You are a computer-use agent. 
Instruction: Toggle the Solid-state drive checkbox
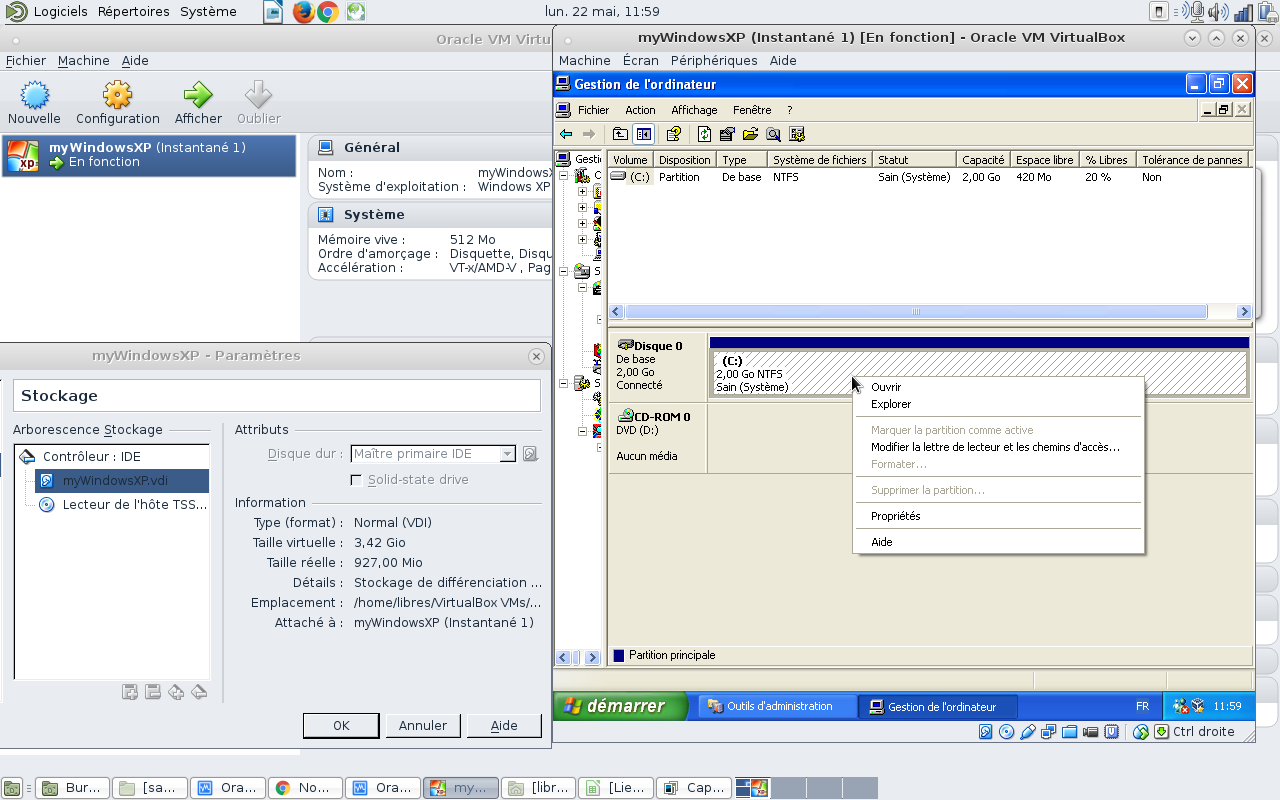pos(355,480)
